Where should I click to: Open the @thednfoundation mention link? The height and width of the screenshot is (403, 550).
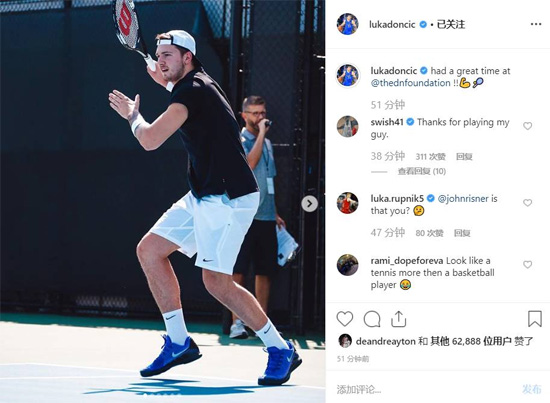[x=410, y=83]
